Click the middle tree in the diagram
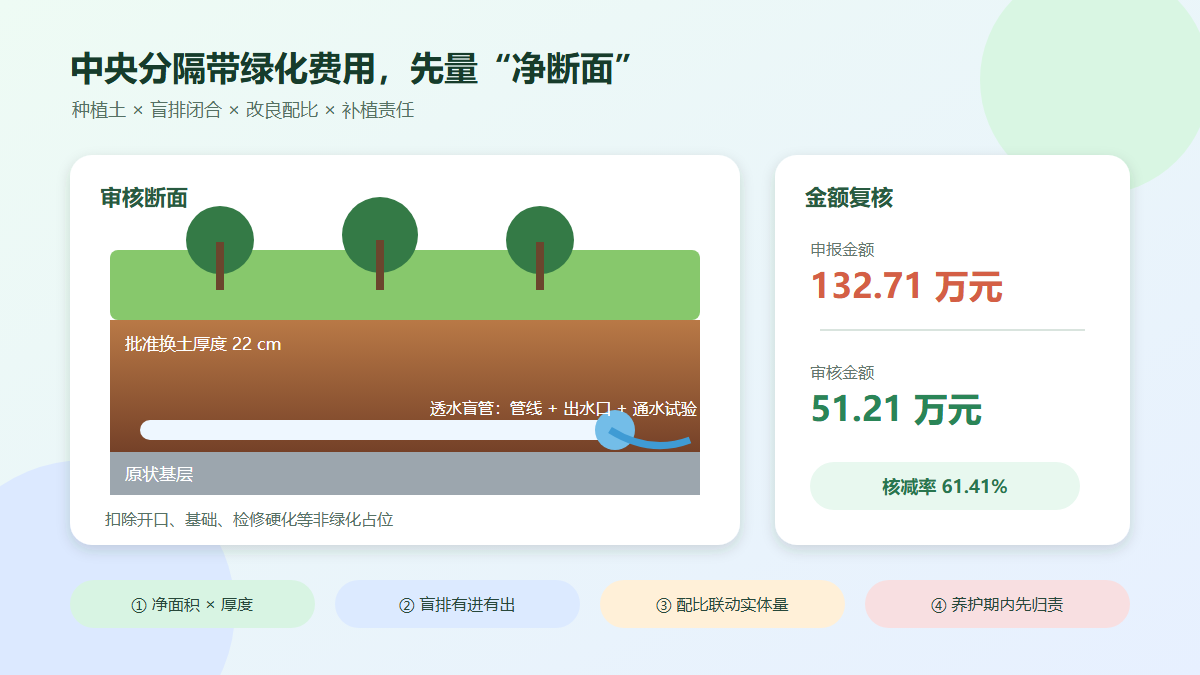Viewport: 1200px width, 675px height. 380,244
